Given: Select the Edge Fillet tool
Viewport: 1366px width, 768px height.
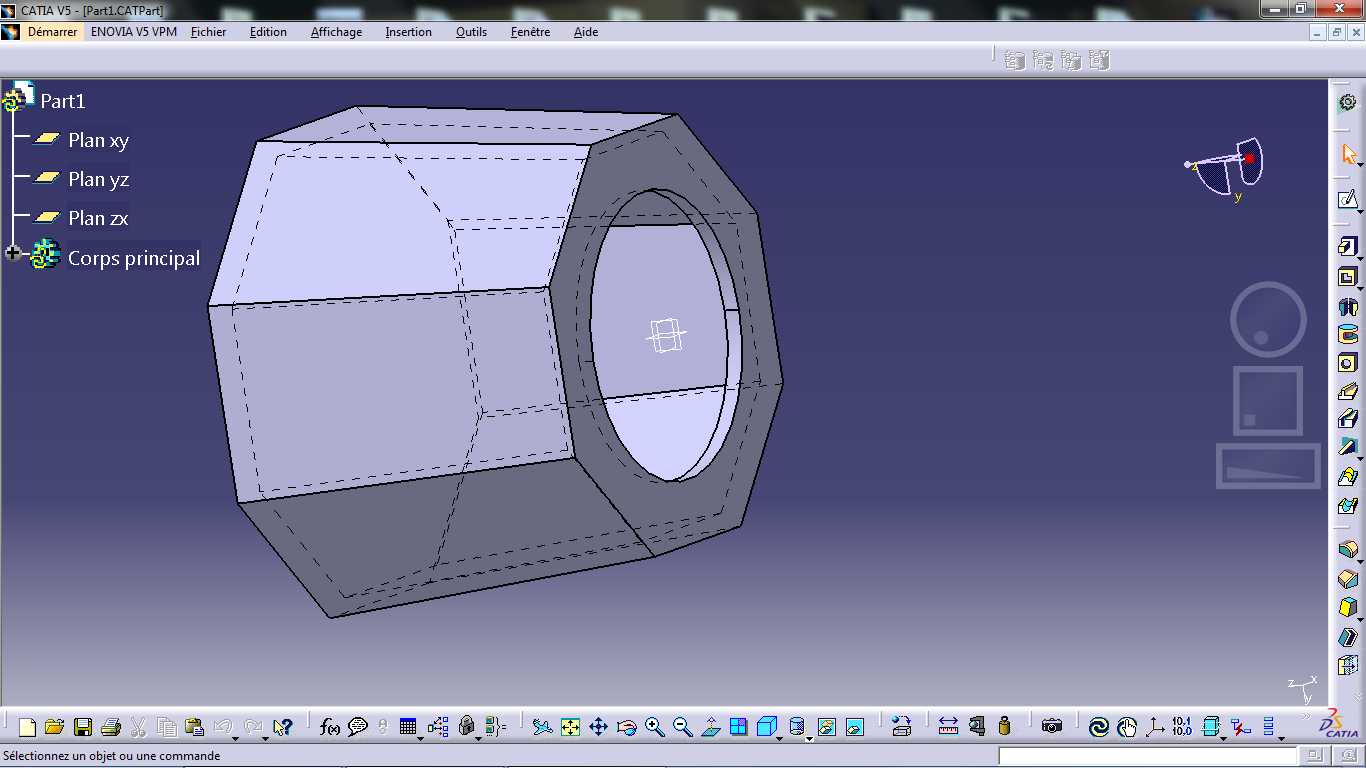Looking at the screenshot, I should click(1347, 549).
